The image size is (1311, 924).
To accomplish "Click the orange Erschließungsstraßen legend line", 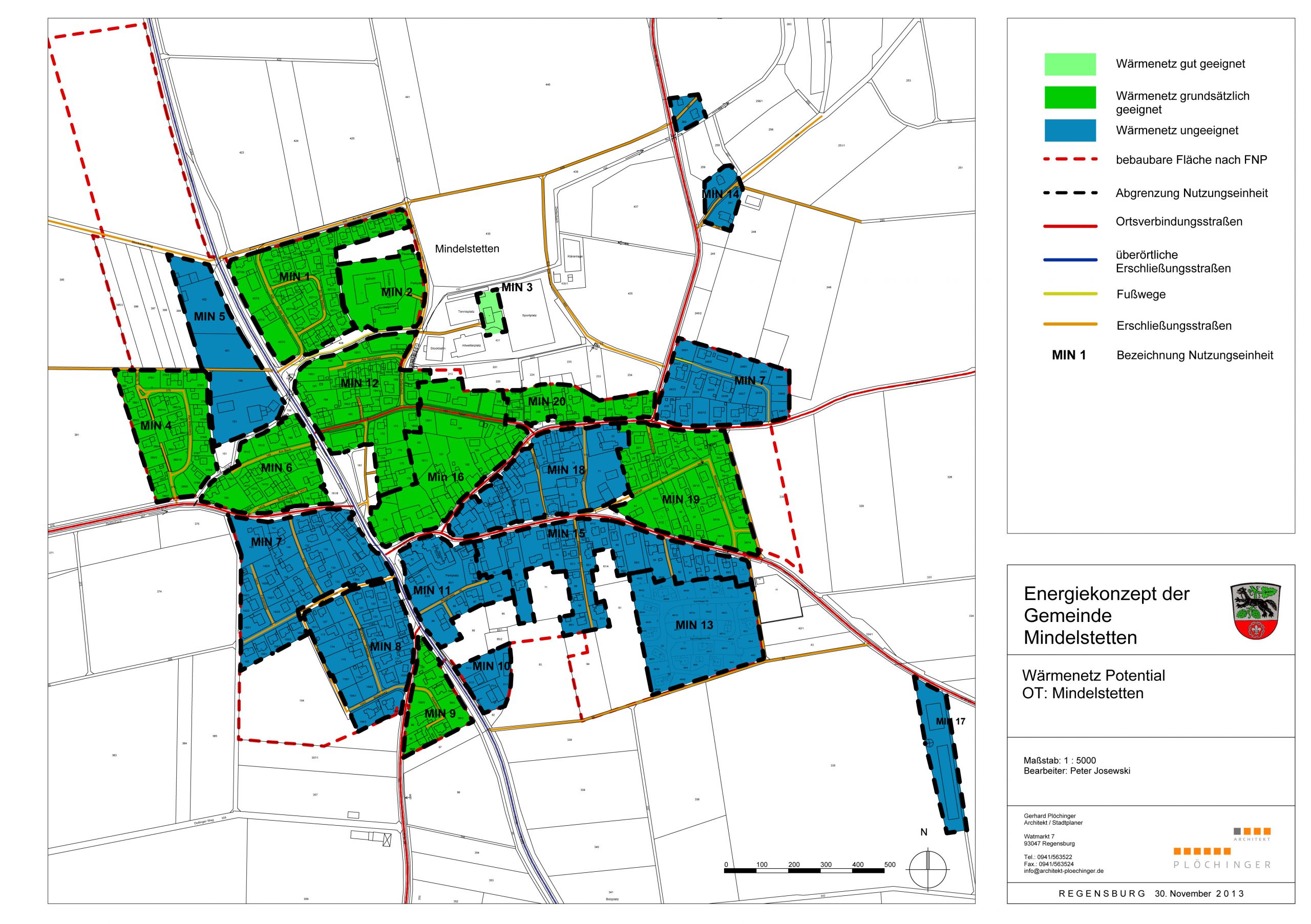I will [1070, 325].
